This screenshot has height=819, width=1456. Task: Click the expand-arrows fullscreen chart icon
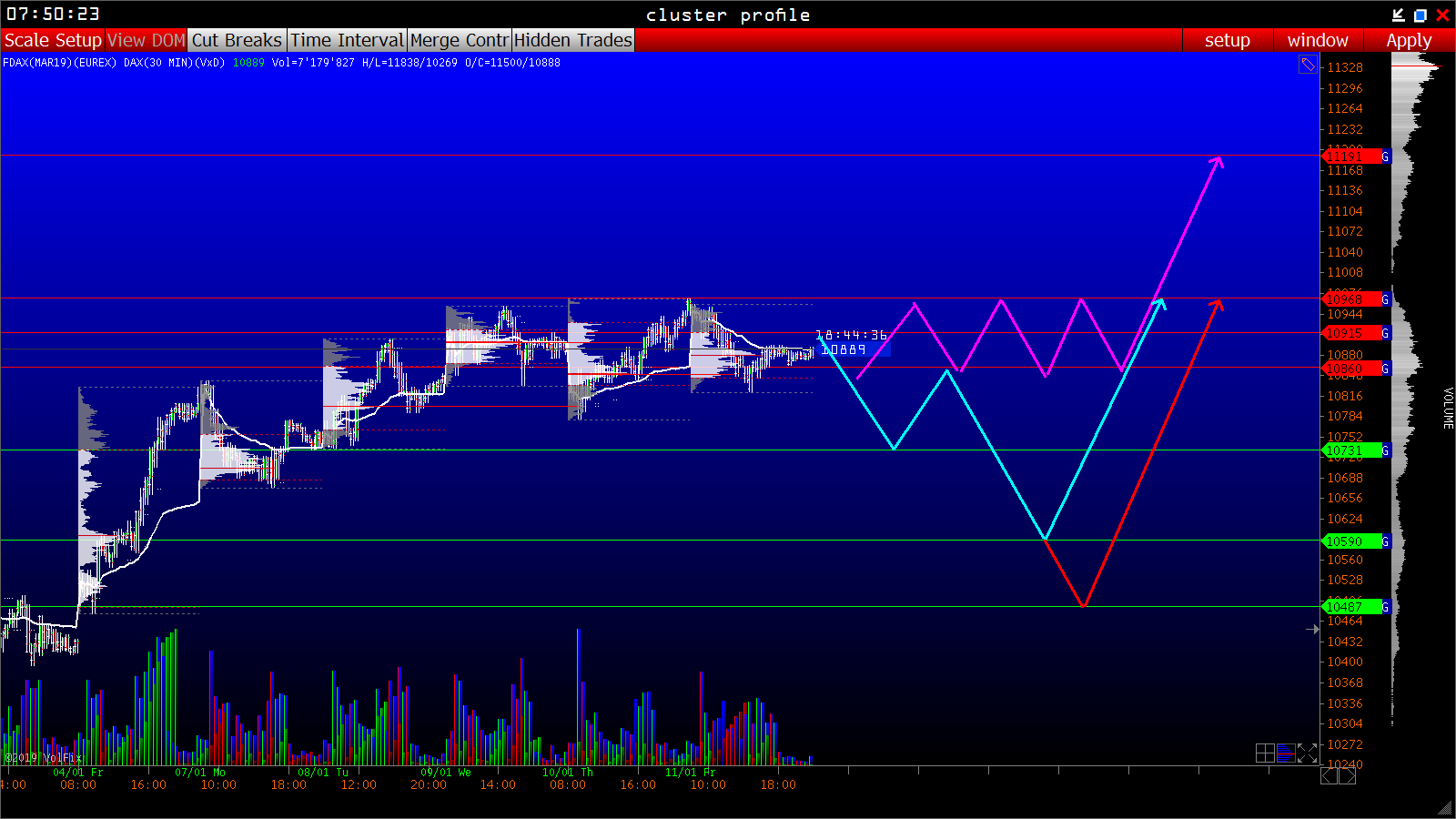point(1308,753)
